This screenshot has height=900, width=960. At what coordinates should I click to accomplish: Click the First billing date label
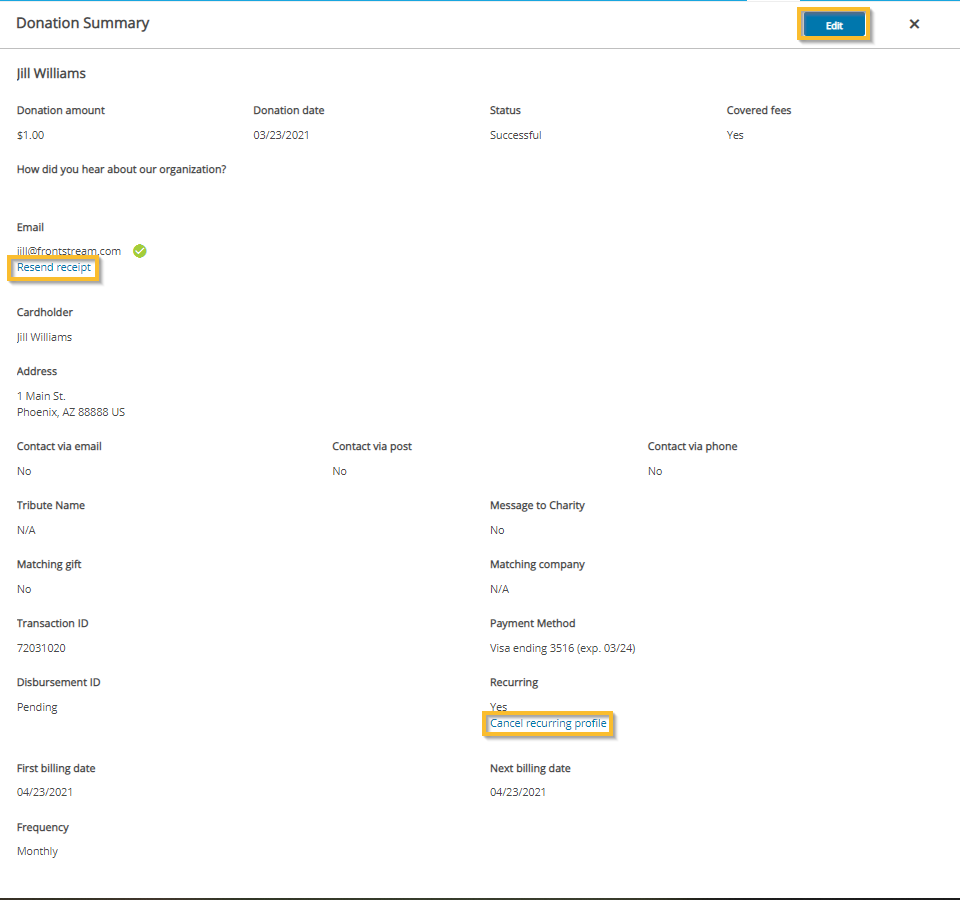(56, 768)
